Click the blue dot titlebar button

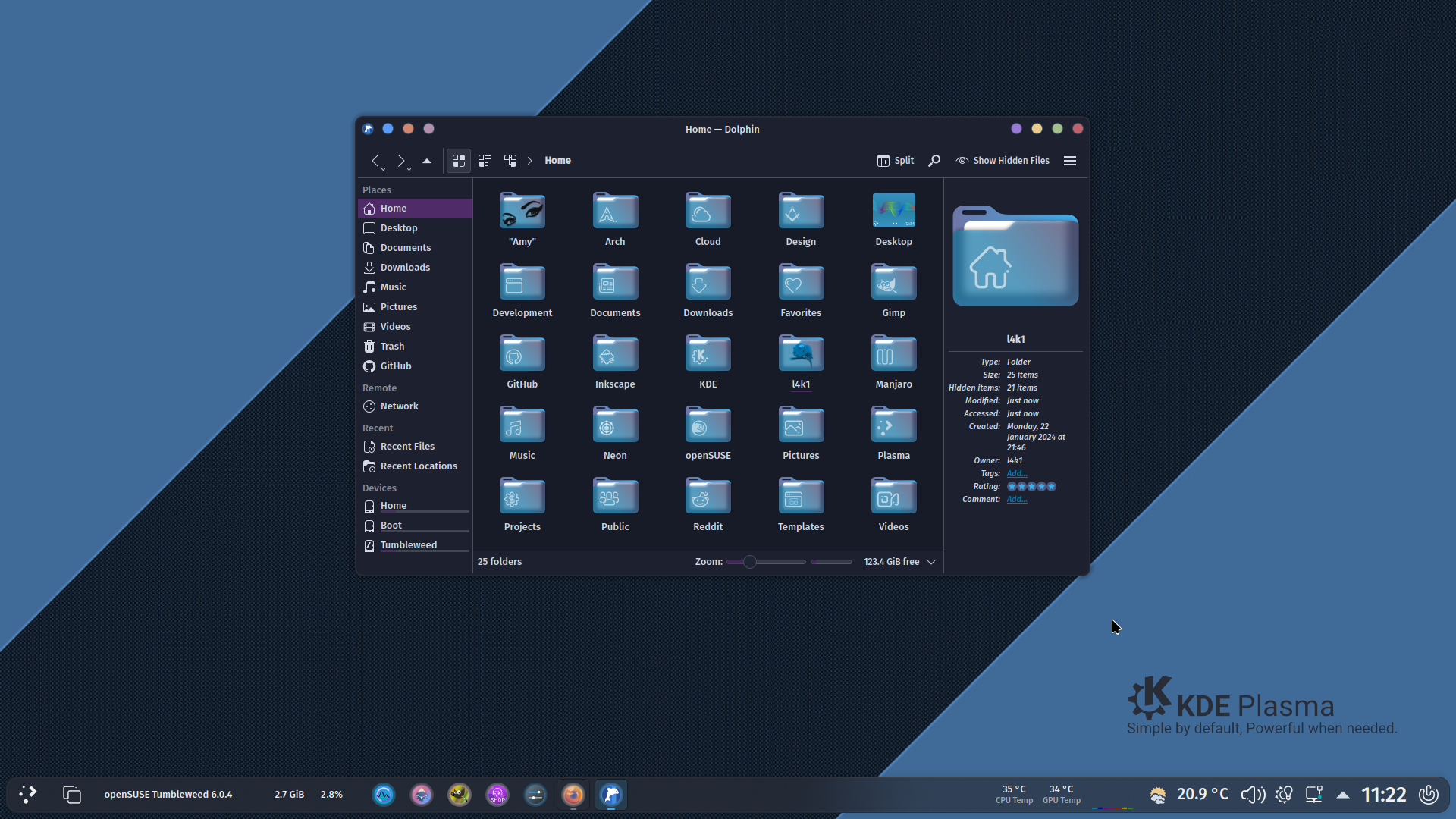pos(388,129)
